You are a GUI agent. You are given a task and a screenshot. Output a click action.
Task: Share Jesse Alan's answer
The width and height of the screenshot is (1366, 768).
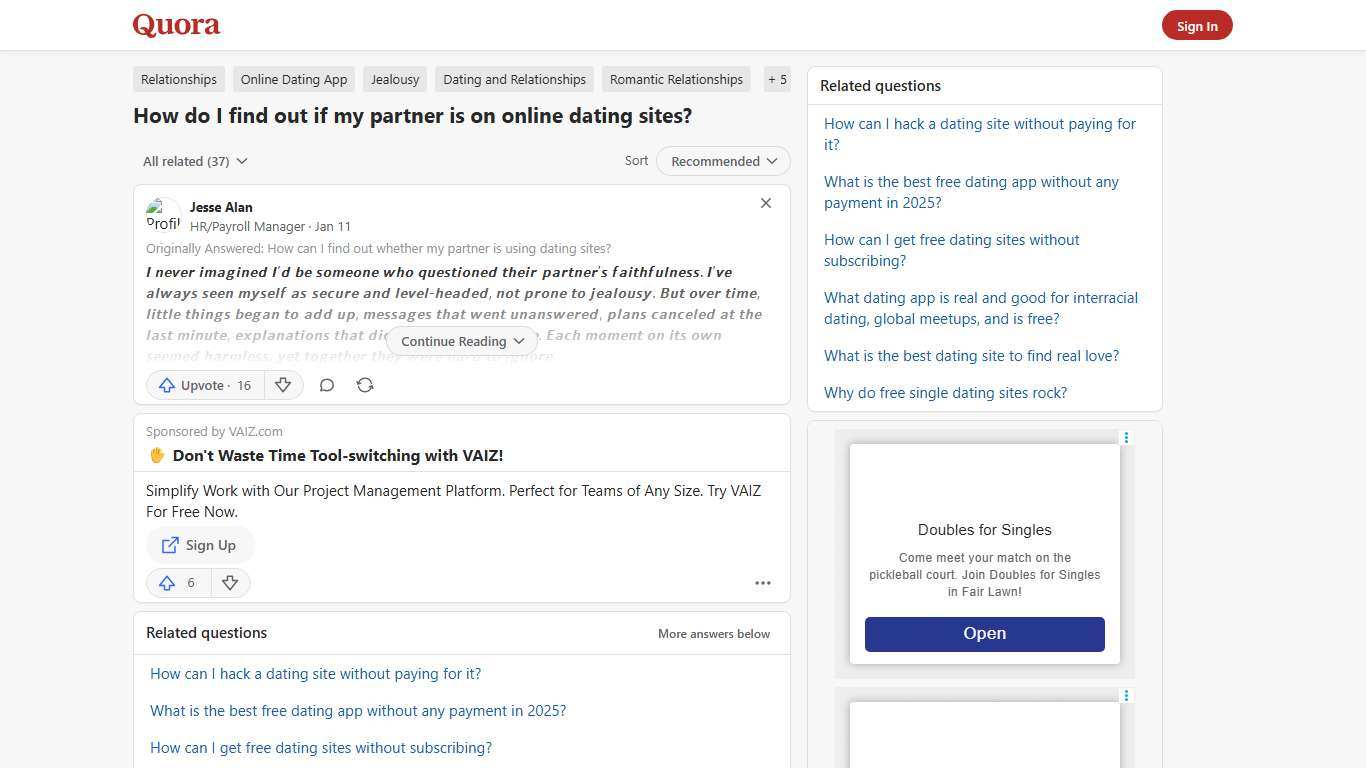(x=365, y=385)
